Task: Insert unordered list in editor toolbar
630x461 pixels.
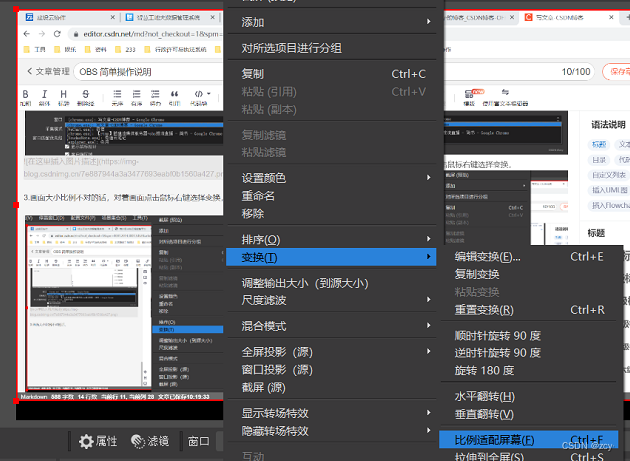Action: [117, 94]
